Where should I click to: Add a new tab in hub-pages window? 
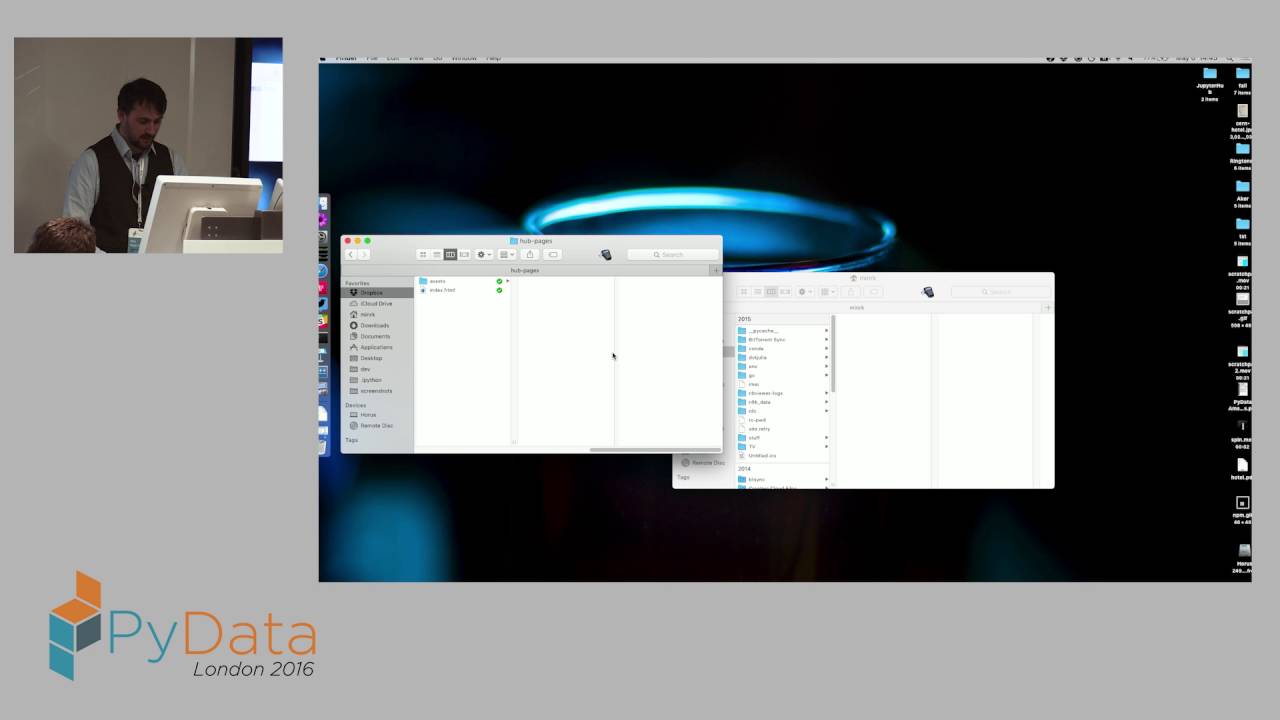715,270
